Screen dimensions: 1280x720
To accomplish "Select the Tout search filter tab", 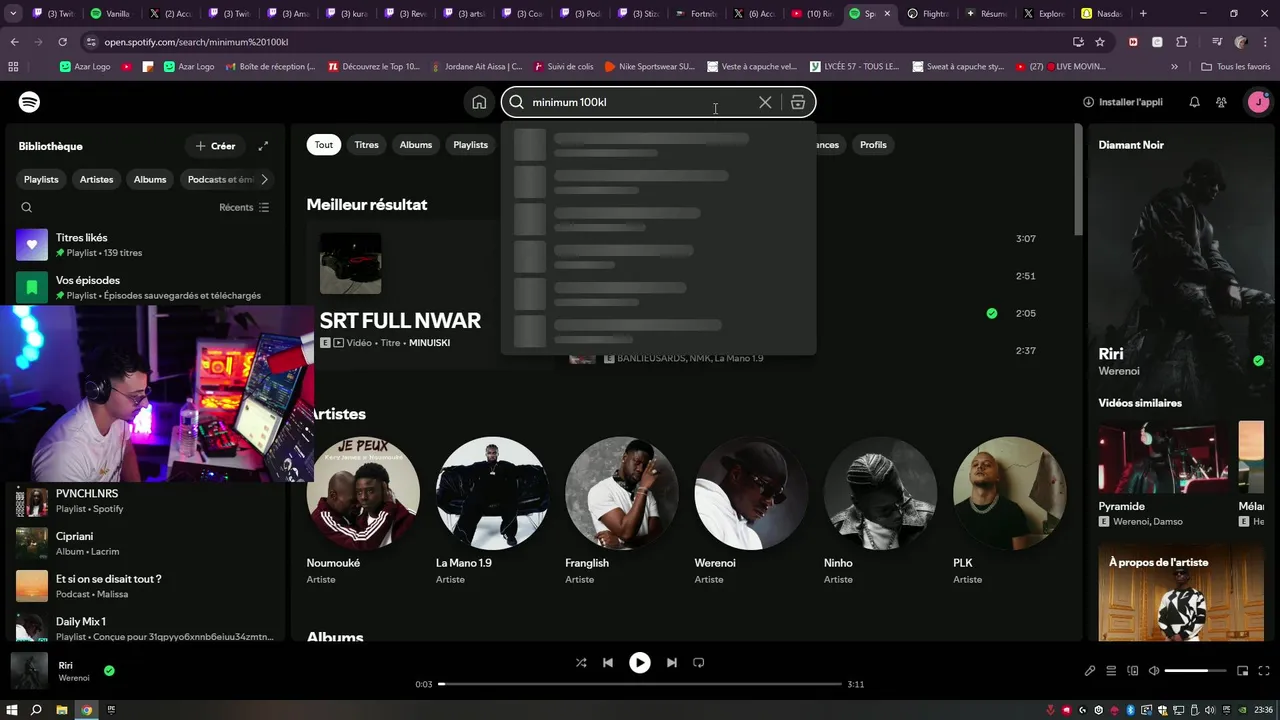I will (324, 145).
